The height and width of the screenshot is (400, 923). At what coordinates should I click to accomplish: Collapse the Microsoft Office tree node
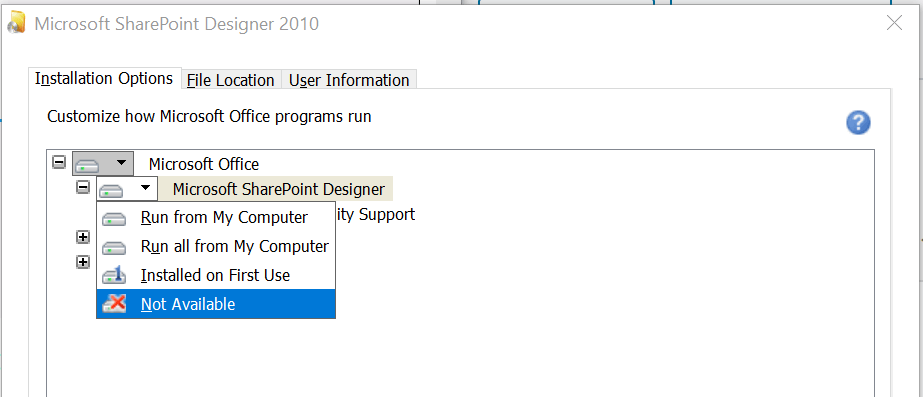[x=58, y=162]
